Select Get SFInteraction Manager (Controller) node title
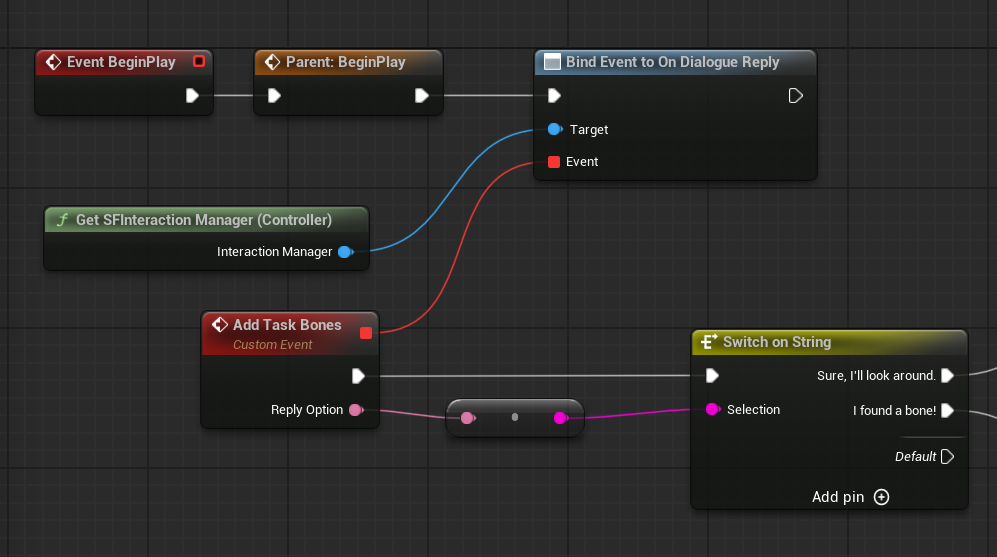This screenshot has height=557, width=997. [x=203, y=219]
